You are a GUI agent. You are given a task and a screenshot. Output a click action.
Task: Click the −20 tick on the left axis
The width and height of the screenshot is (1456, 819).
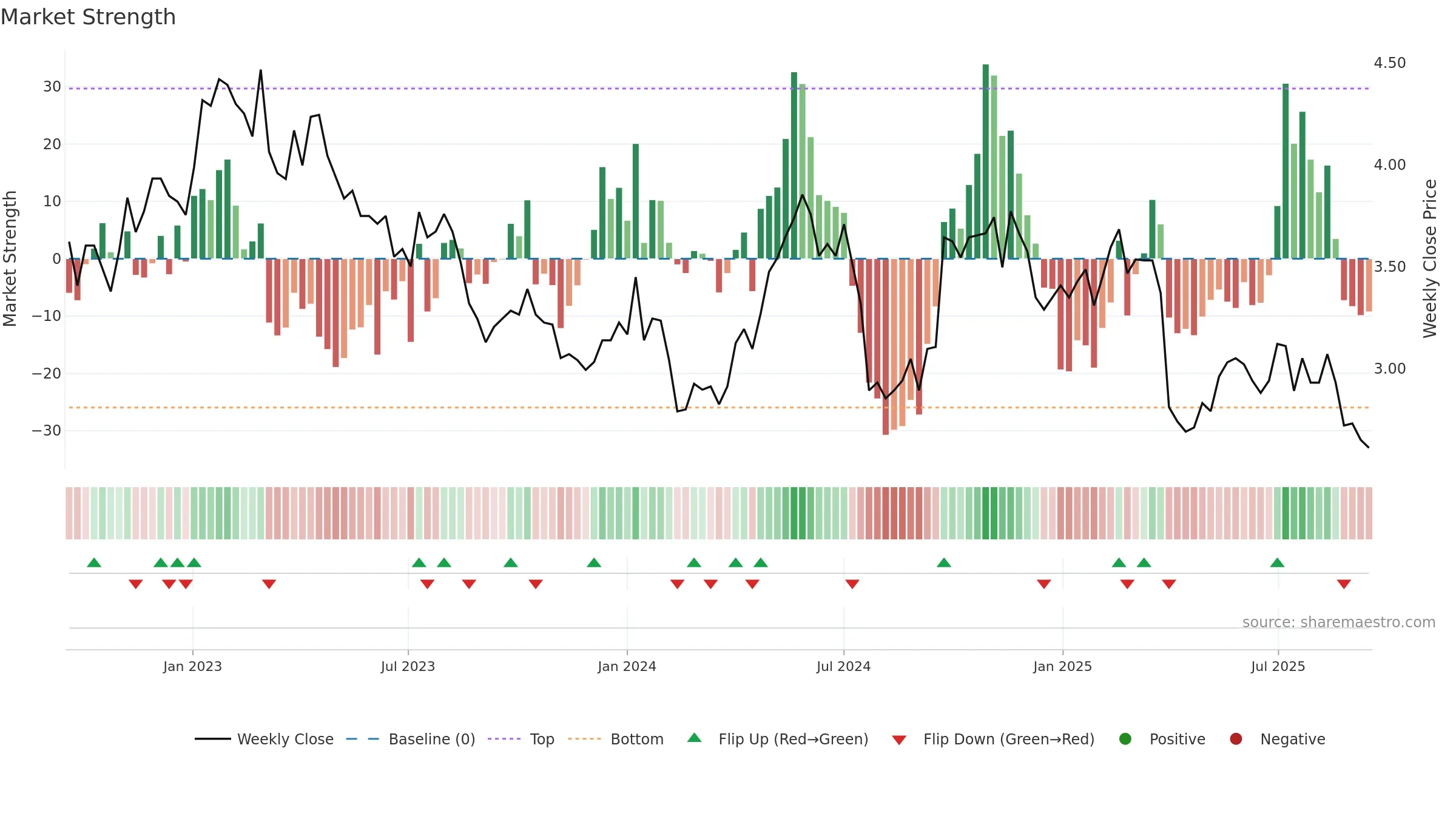tap(47, 374)
